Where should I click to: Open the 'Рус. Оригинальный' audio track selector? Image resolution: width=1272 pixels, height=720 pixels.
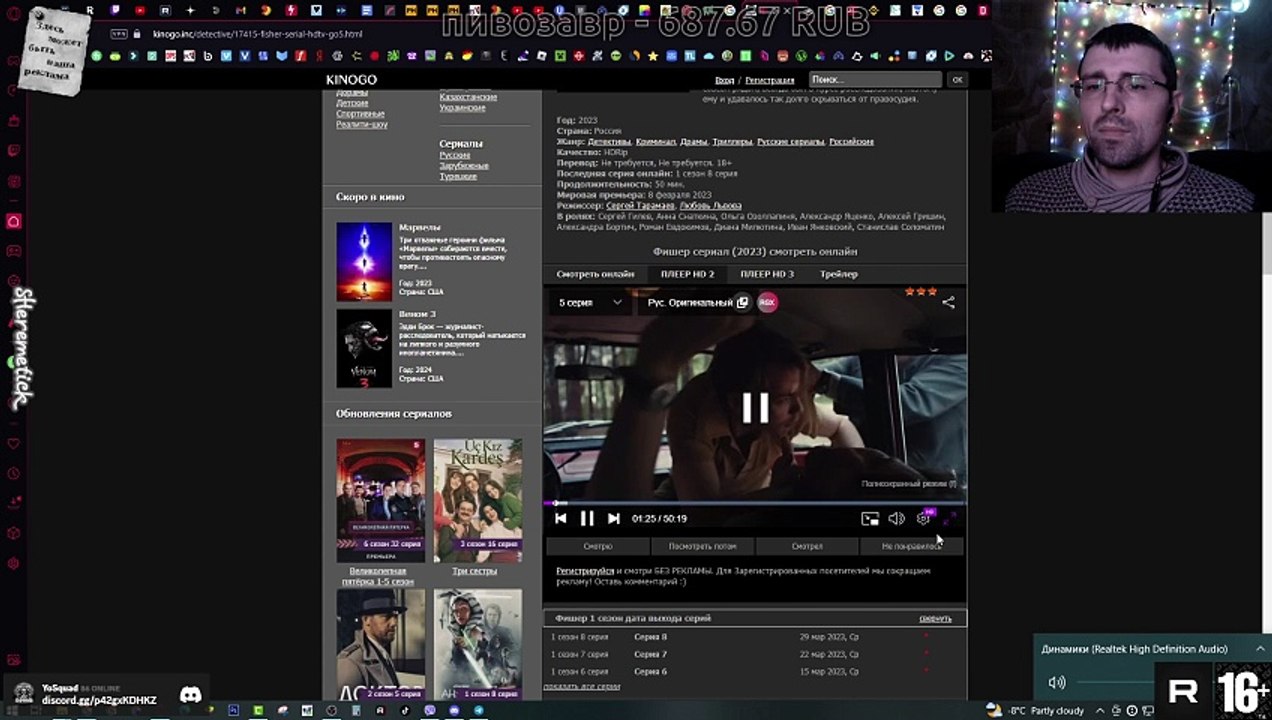[689, 302]
